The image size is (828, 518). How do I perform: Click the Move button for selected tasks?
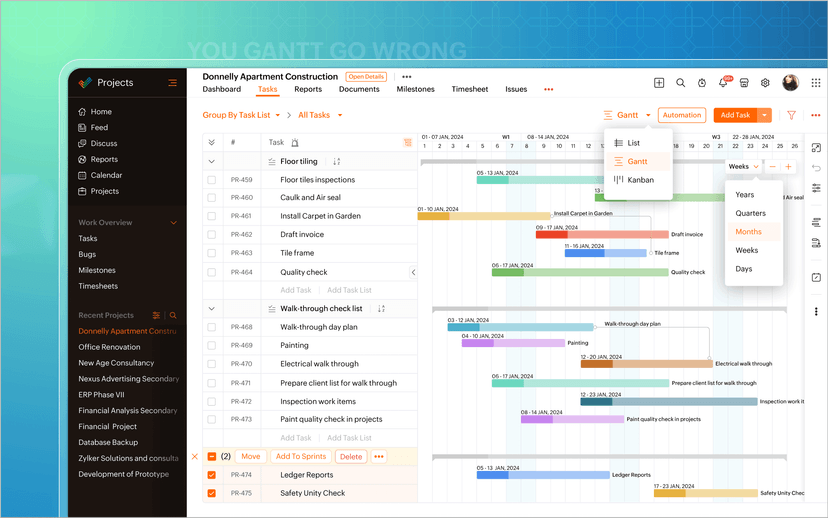(251, 457)
